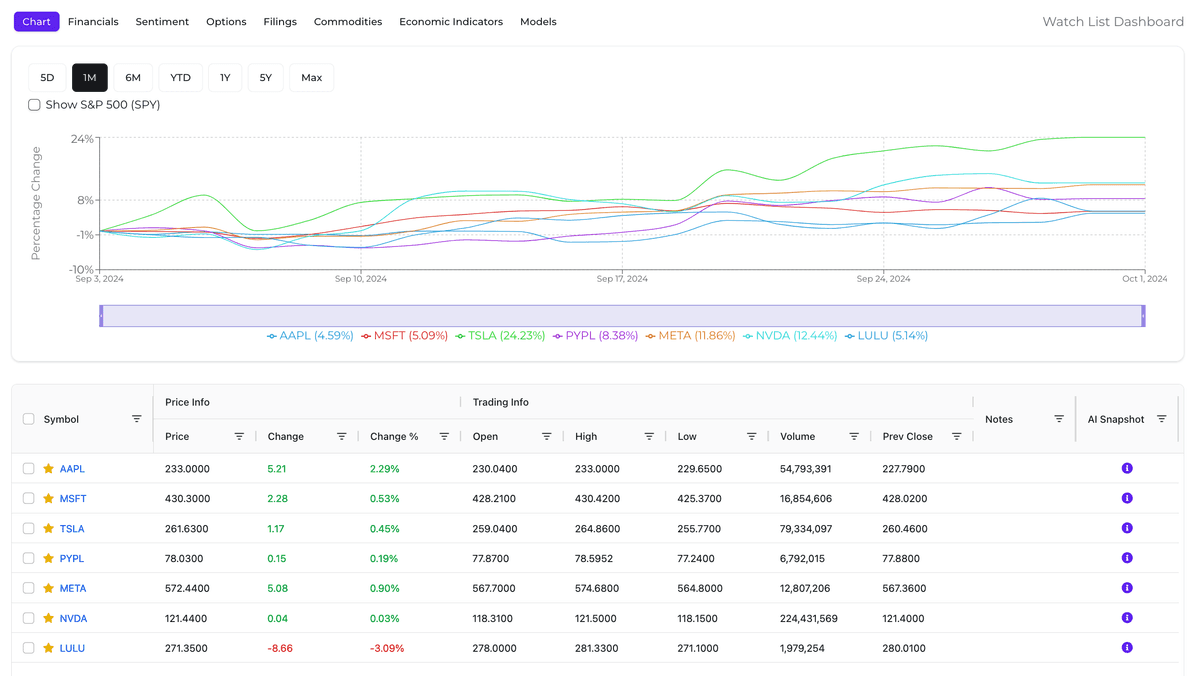Open AI Snapshot info for TSLA row
Image resolution: width=1200 pixels, height=676 pixels.
click(1127, 528)
